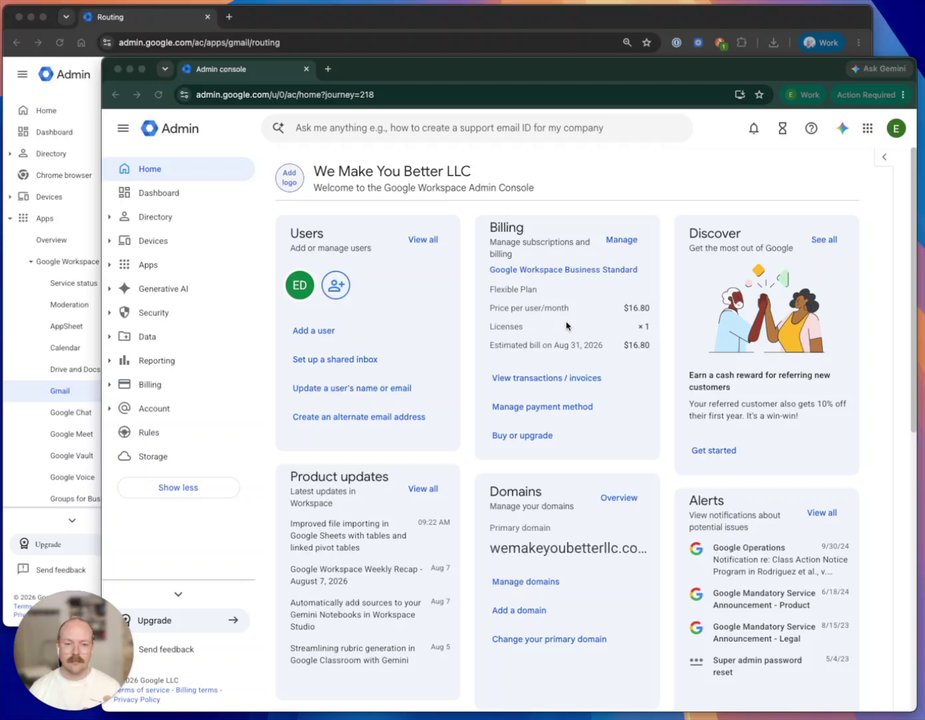Viewport: 925px width, 720px height.
Task: Open Google Workspace Weekly Recap update
Action: [370, 575]
